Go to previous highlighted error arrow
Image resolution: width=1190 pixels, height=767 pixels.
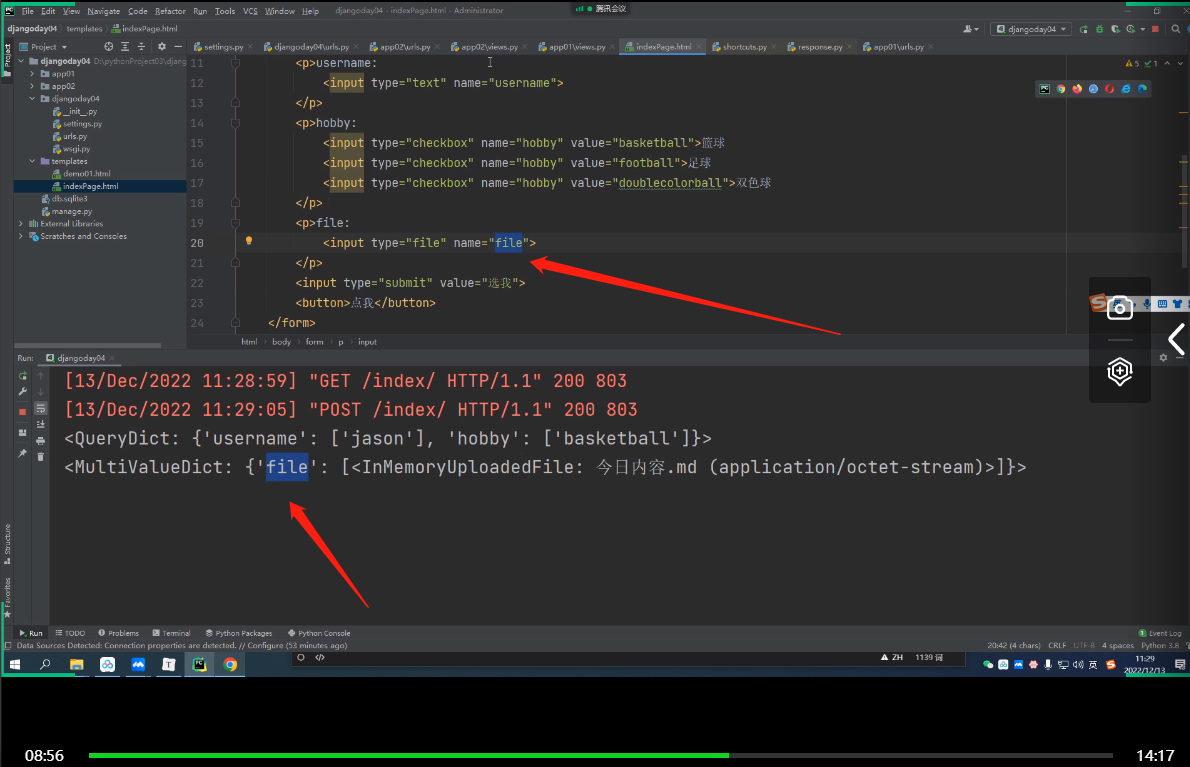(1167, 63)
